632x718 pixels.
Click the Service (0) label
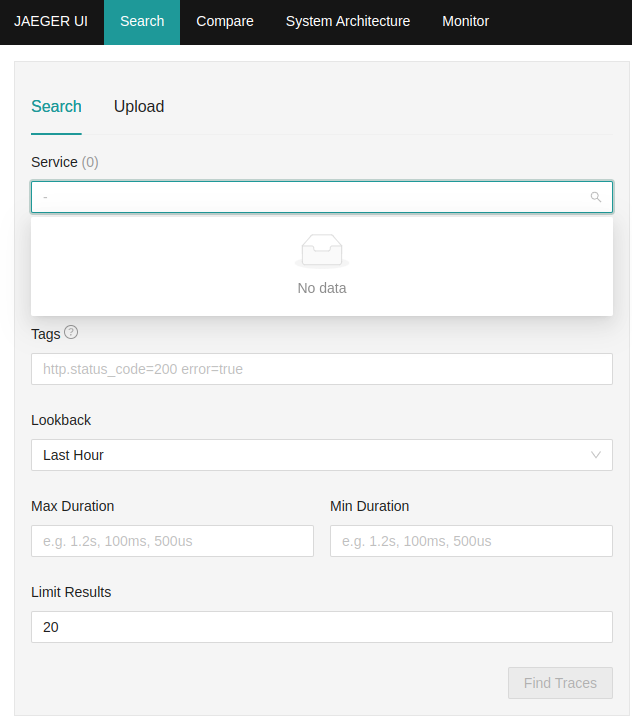pyautogui.click(x=65, y=162)
